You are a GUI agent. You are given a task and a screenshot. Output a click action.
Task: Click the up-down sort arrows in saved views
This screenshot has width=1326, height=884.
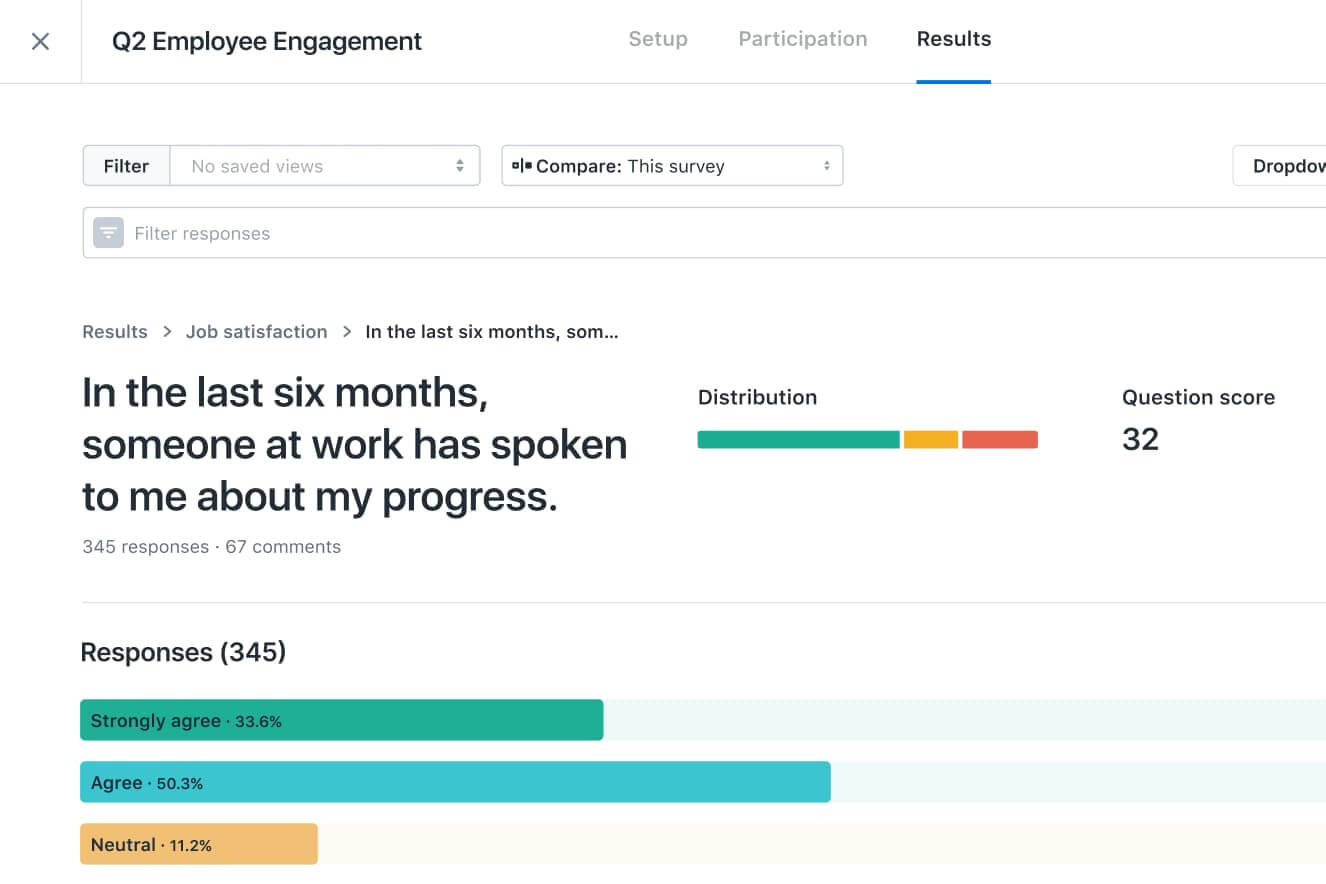coord(460,165)
